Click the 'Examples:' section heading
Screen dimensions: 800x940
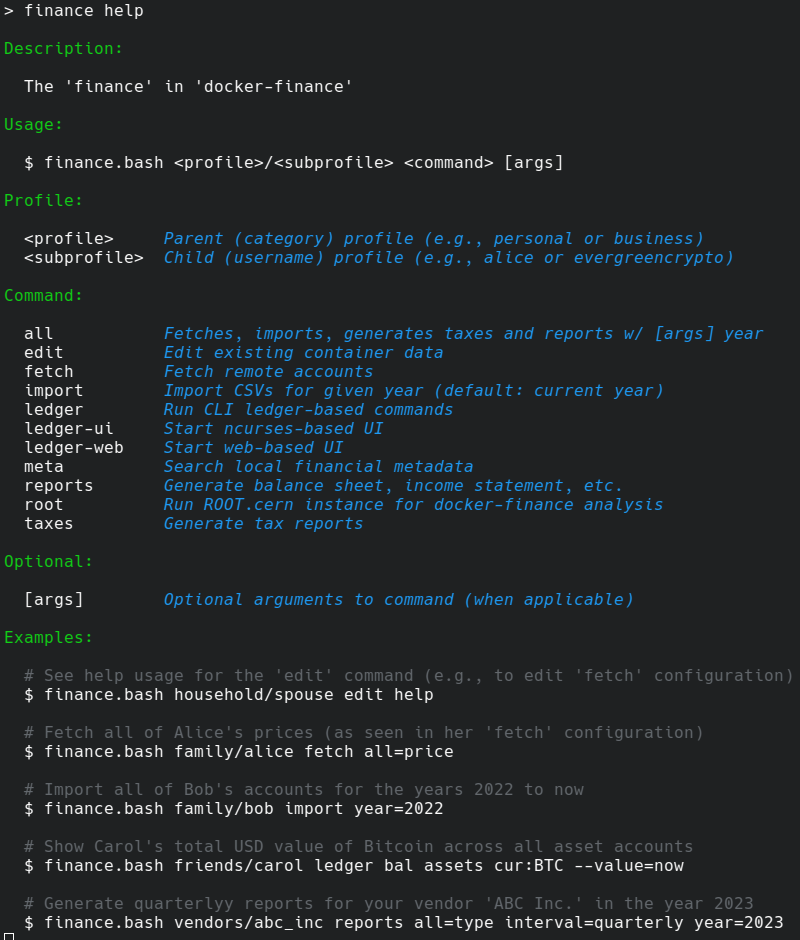(x=49, y=637)
